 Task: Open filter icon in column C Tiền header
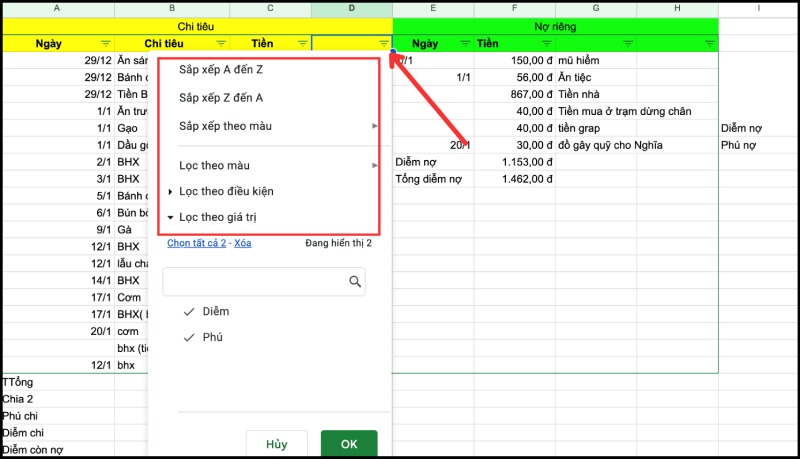click(302, 44)
